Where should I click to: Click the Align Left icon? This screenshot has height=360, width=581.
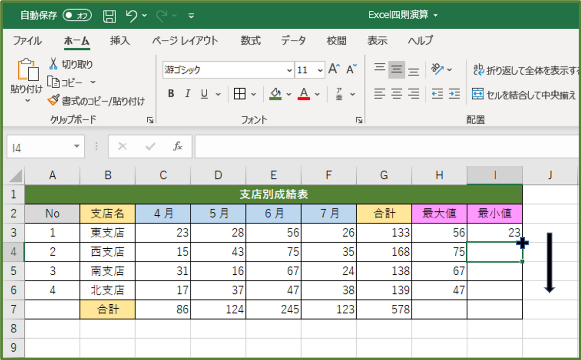(379, 94)
